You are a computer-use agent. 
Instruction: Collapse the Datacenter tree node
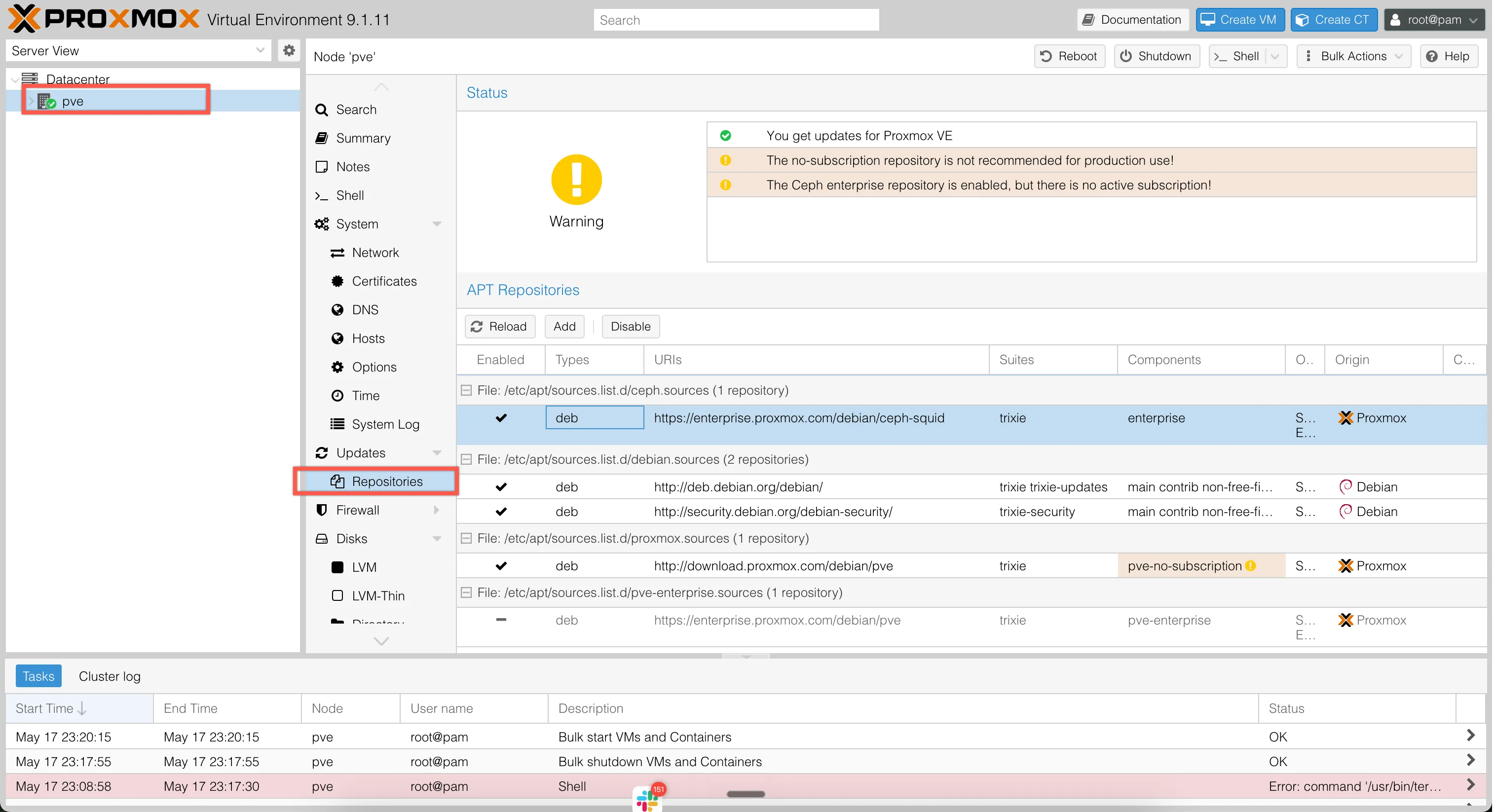tap(14, 79)
